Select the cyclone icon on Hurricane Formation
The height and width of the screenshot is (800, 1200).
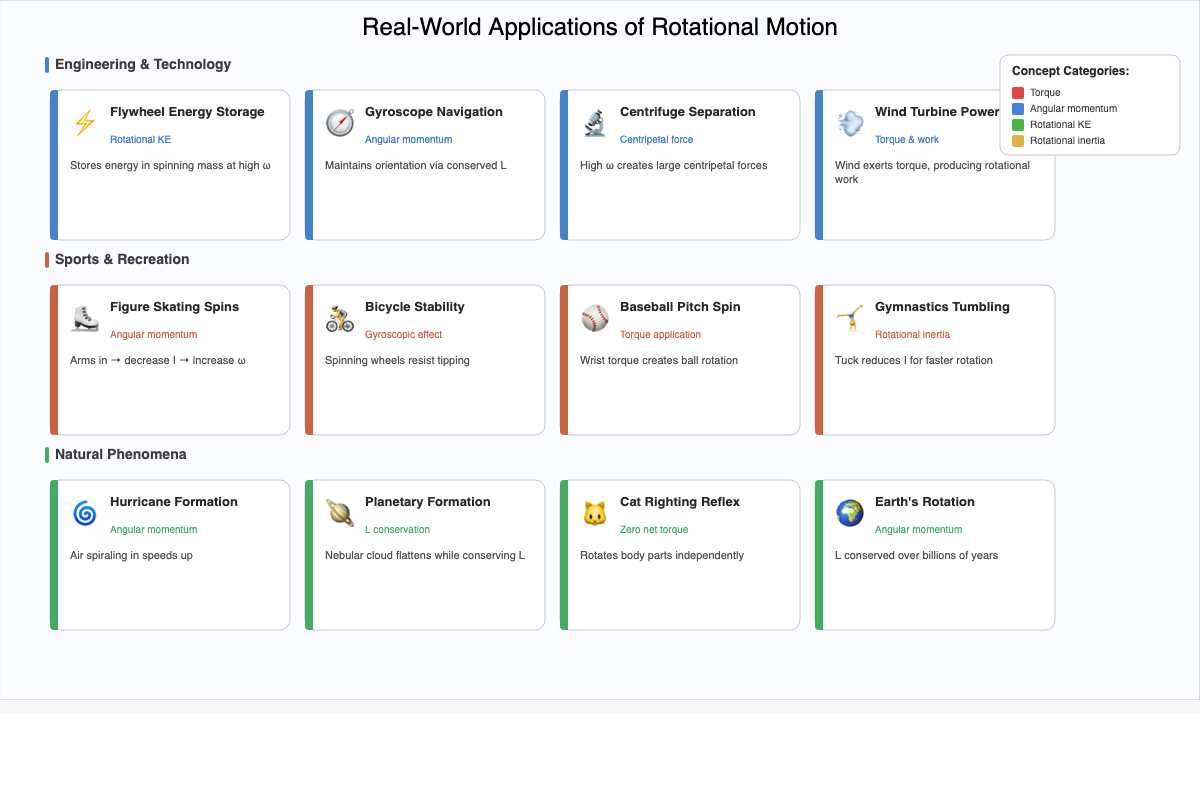click(x=84, y=512)
